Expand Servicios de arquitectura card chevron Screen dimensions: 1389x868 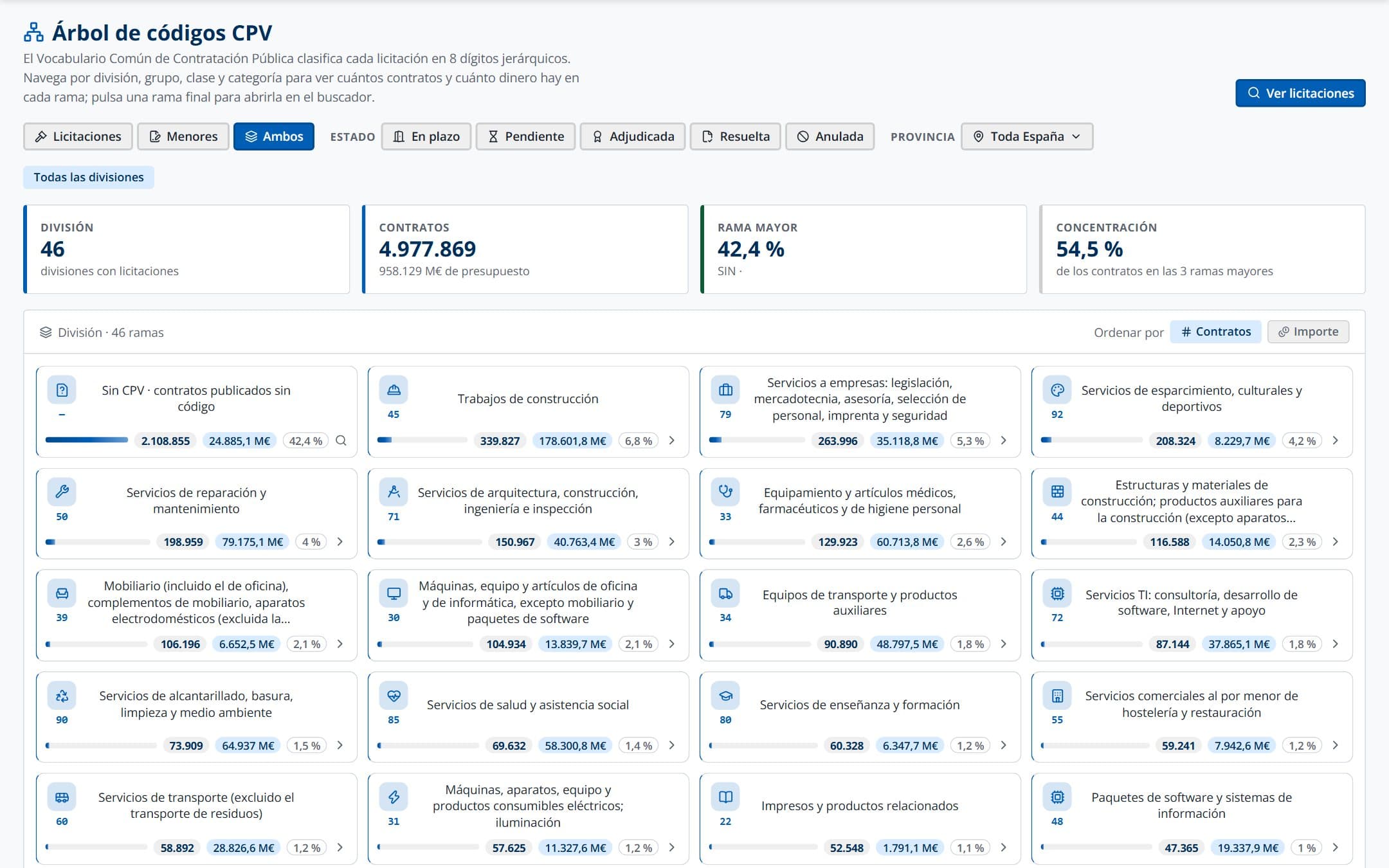coord(672,542)
